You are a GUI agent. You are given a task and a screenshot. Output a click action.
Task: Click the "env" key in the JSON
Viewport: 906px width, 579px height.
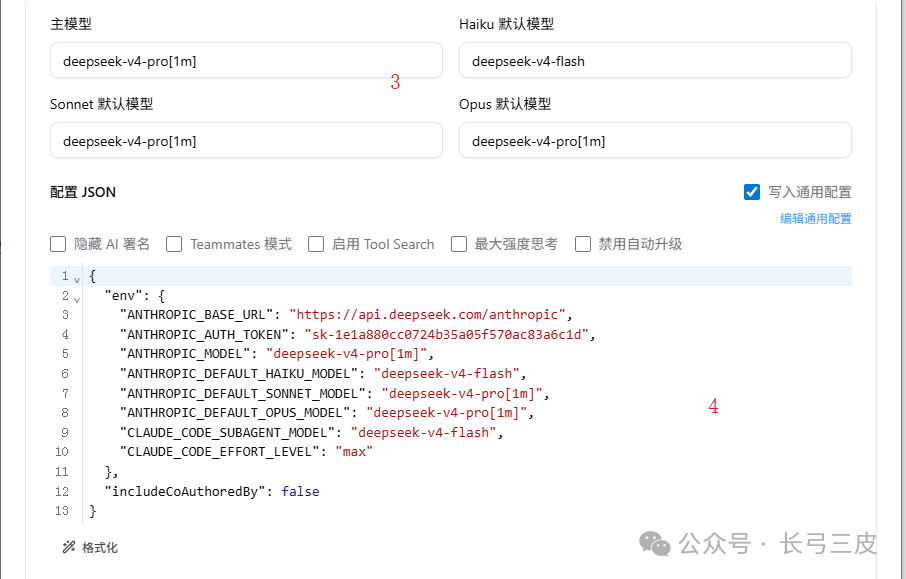[x=123, y=295]
